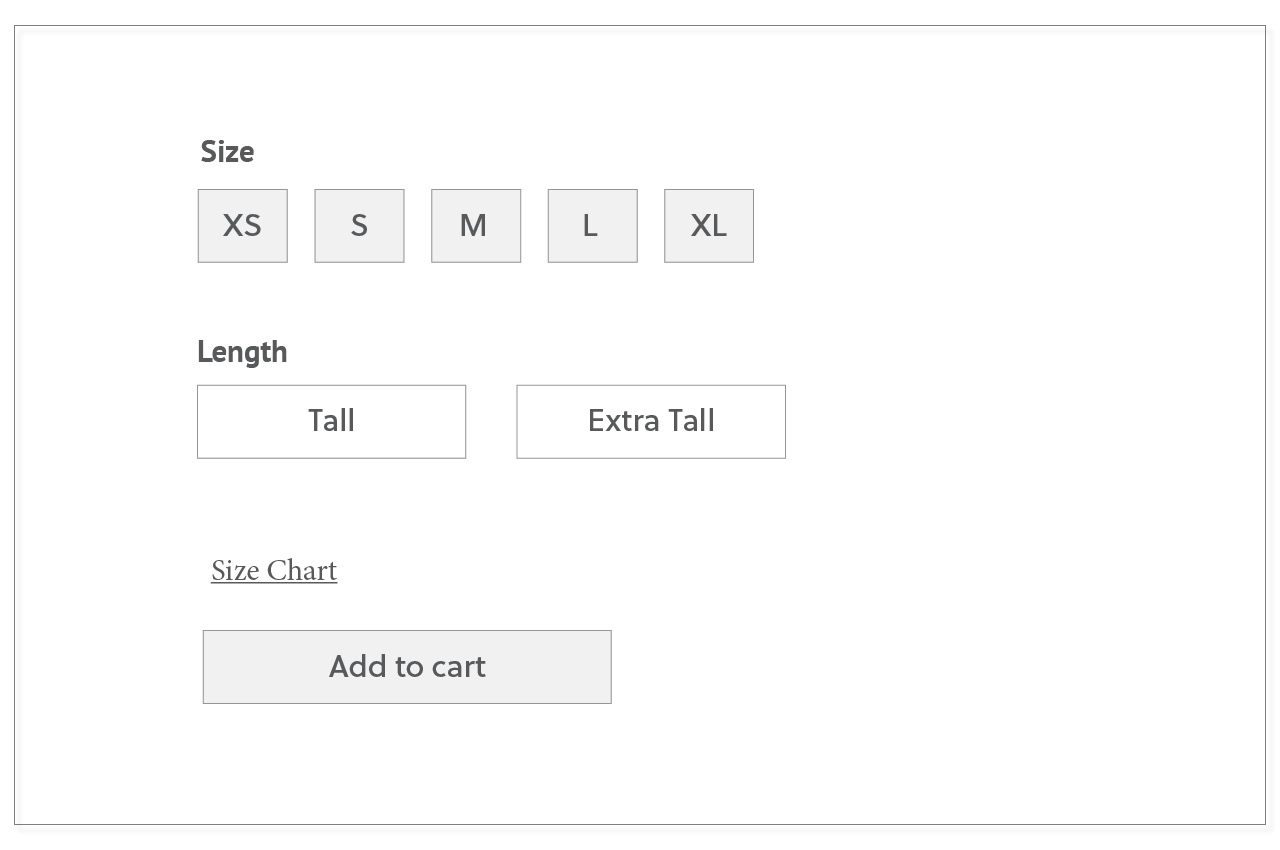The width and height of the screenshot is (1280, 850).
Task: View the underlined Size Chart
Action: 274,571
